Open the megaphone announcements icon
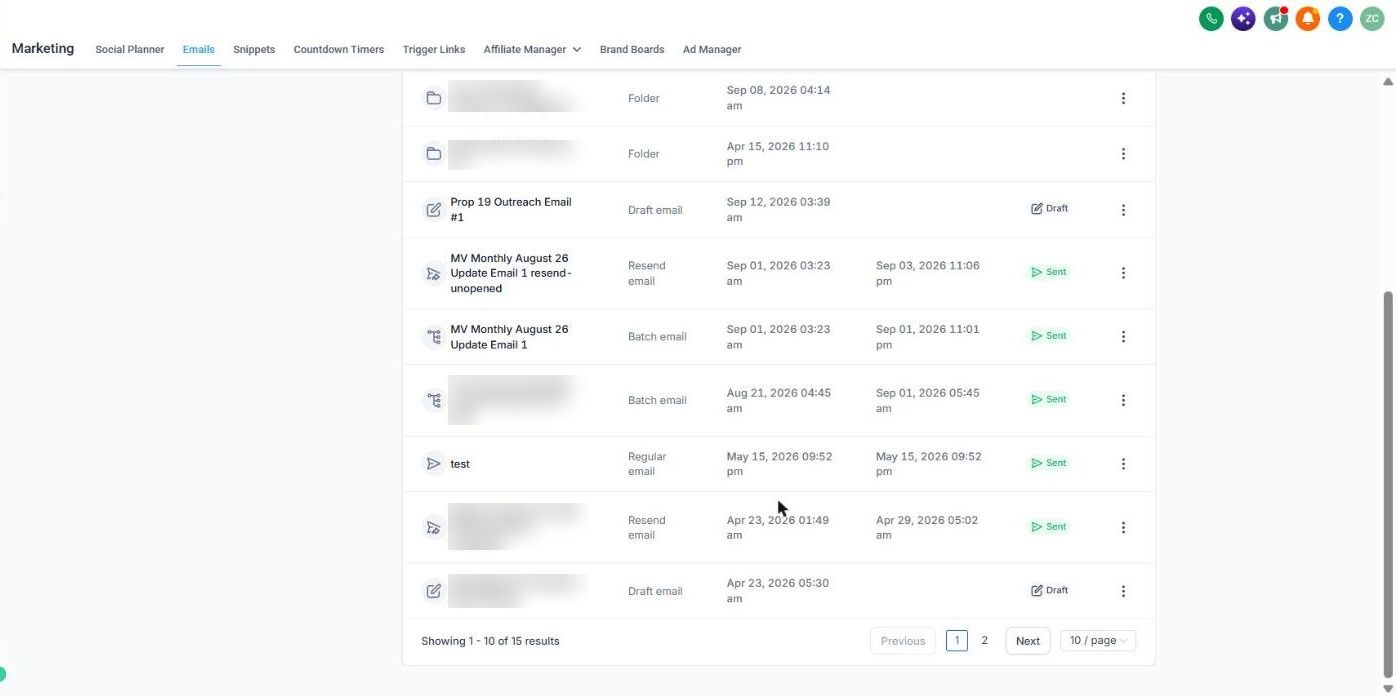Viewport: 1396px width, 697px height. [x=1276, y=18]
